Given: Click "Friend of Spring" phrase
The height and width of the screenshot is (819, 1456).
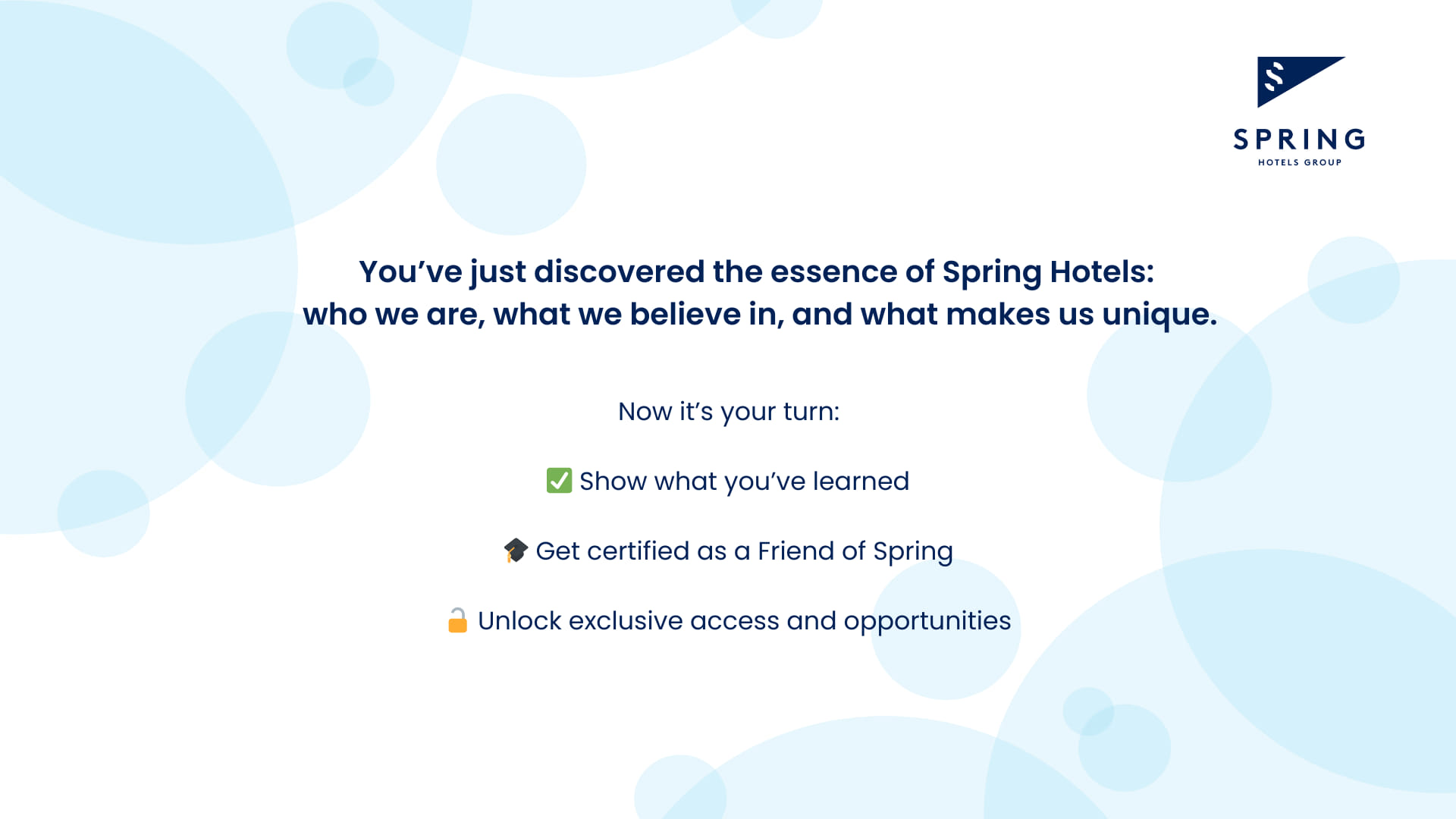Looking at the screenshot, I should (855, 551).
